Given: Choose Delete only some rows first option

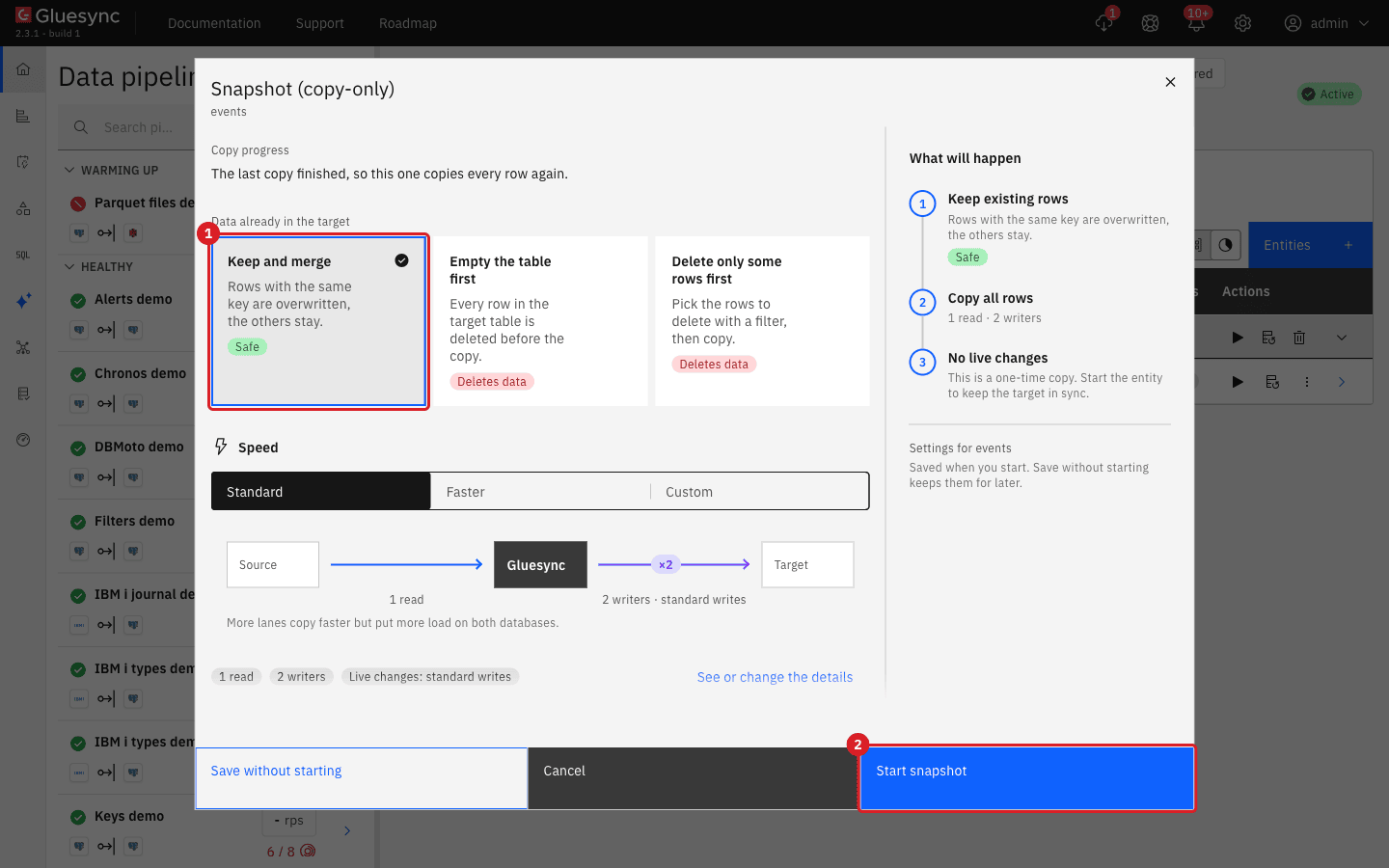Looking at the screenshot, I should (762, 321).
